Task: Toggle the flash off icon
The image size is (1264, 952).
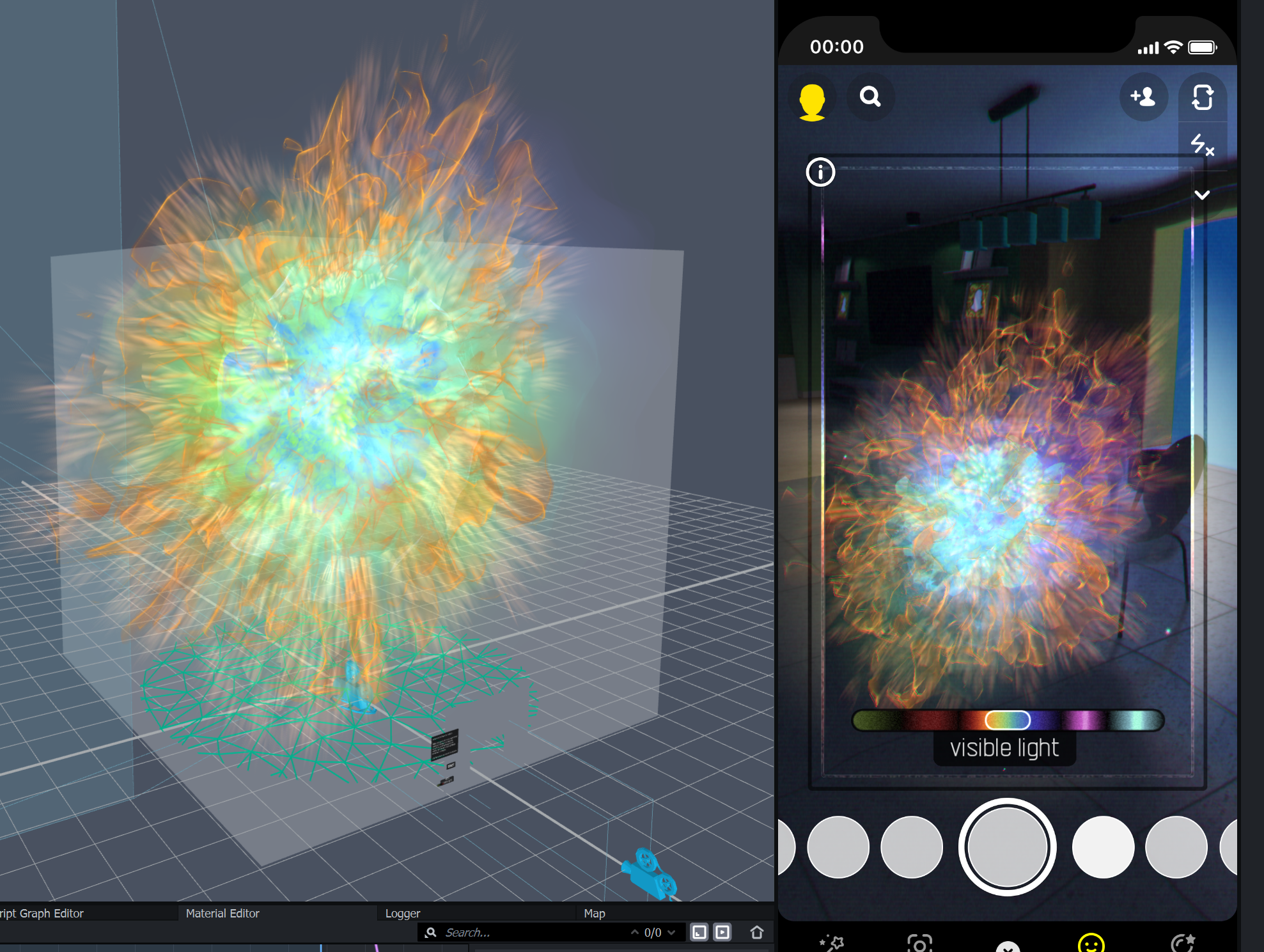Action: coord(1201,145)
